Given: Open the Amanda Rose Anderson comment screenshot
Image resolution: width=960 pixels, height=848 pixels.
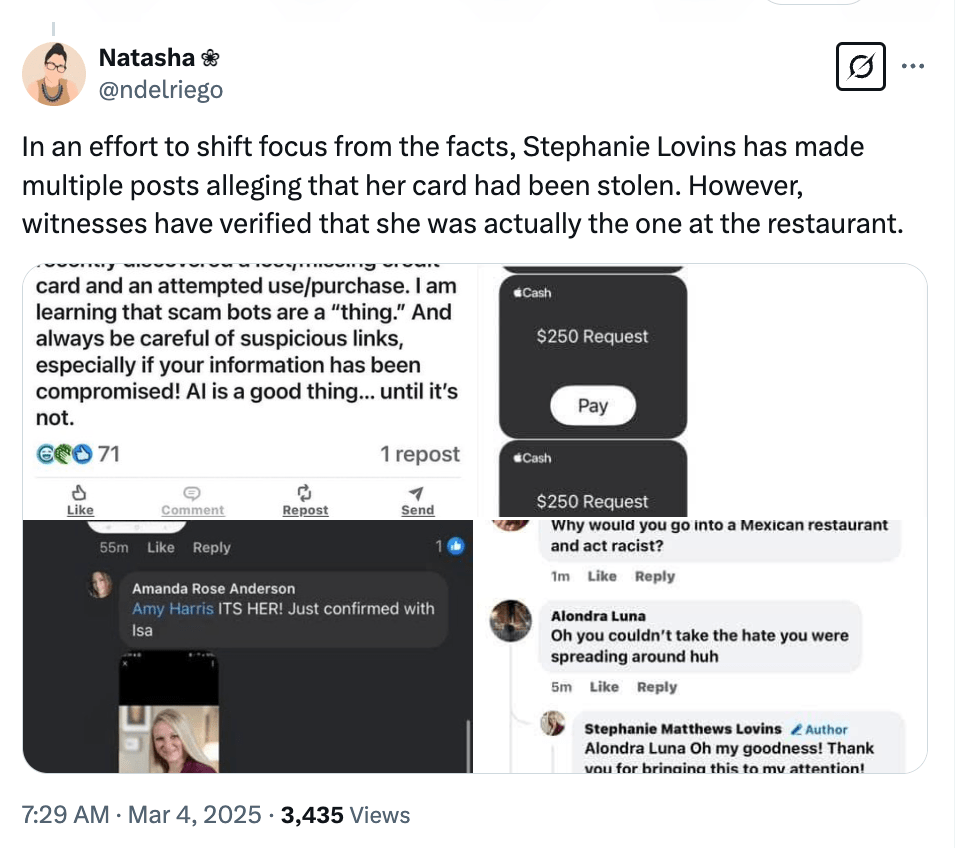Looking at the screenshot, I should click(249, 647).
